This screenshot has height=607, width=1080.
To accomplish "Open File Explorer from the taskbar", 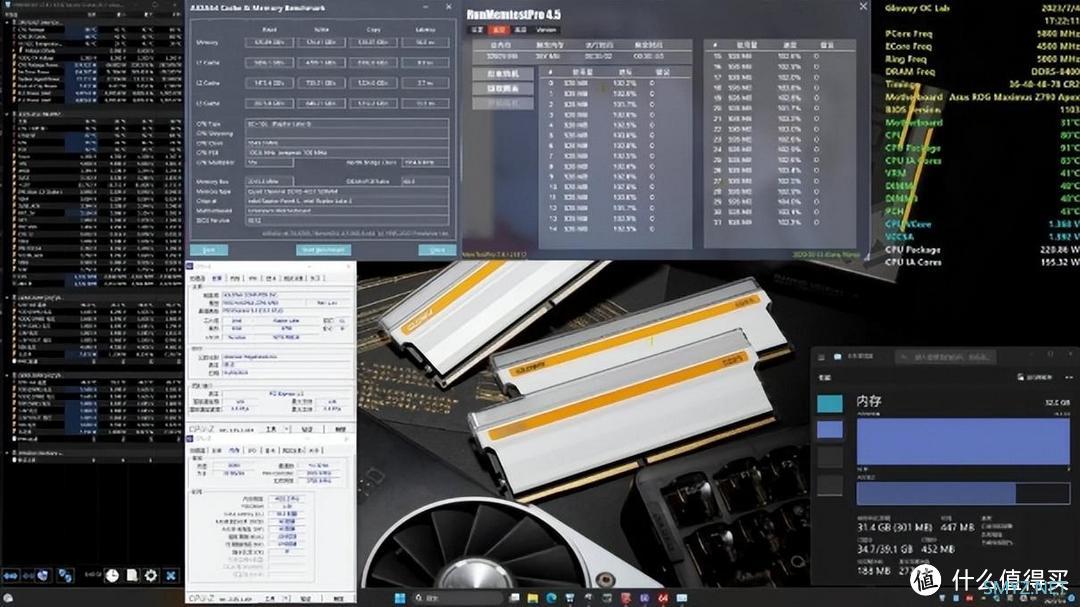I will [x=532, y=598].
